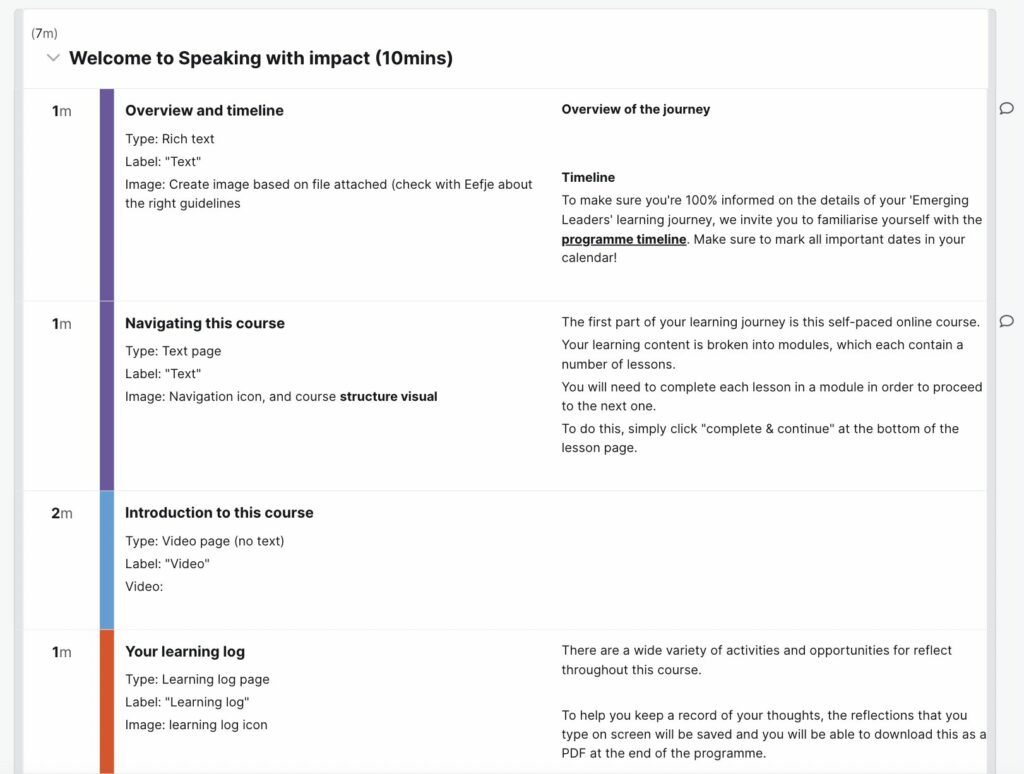
Task: Edit the 1m duration of Your learning log
Action: point(62,653)
